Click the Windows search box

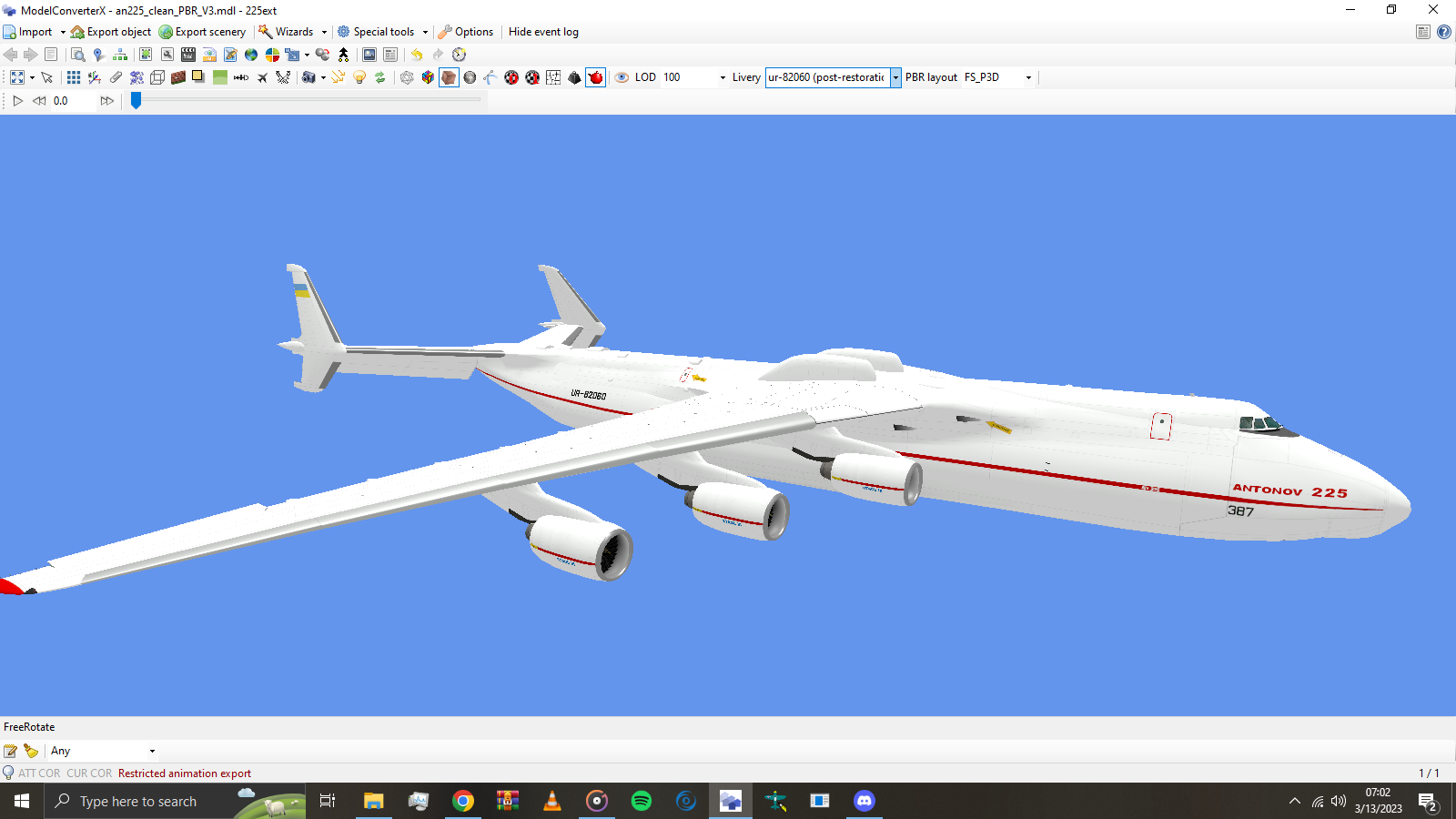[x=175, y=801]
